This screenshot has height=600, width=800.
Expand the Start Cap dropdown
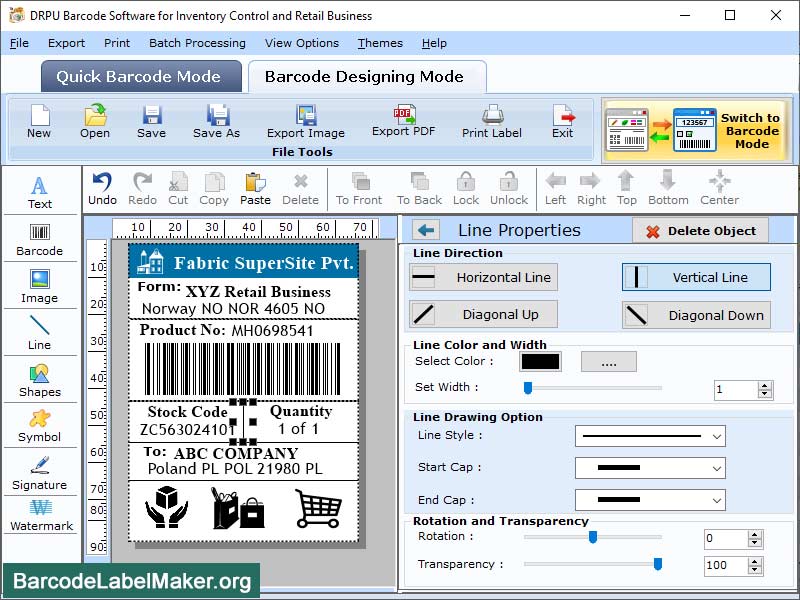(x=650, y=468)
